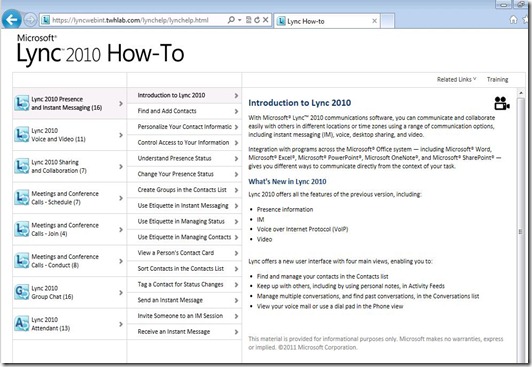Click the site favicon in address bar
The width and height of the screenshot is (532, 367).
pos(45,20)
